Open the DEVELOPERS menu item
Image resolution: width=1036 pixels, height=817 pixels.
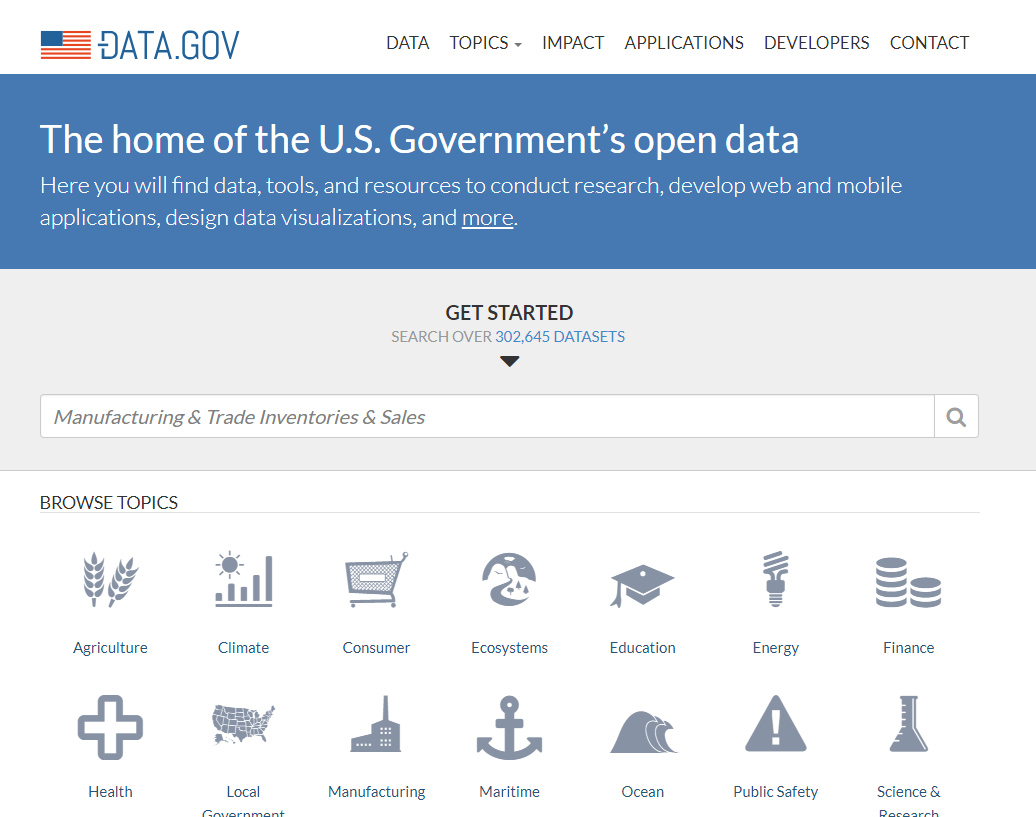coord(817,43)
